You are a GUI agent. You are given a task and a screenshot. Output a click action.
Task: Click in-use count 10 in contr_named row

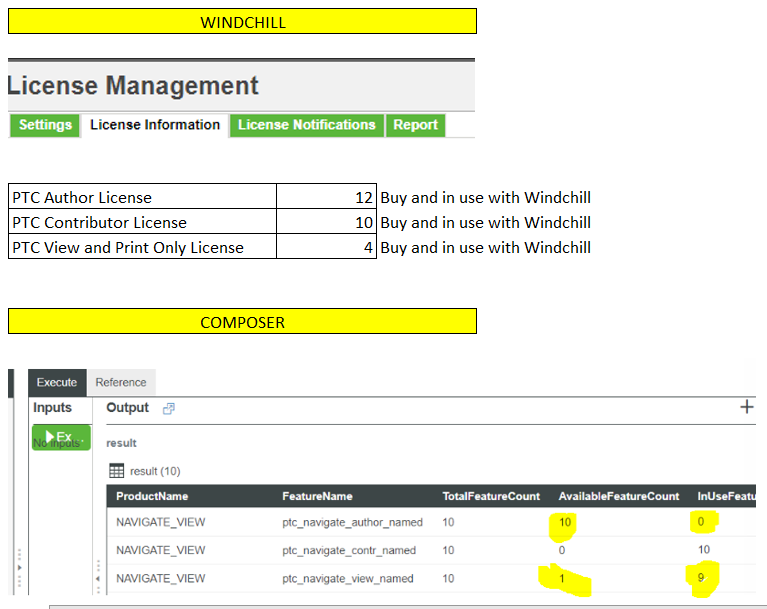pos(704,550)
